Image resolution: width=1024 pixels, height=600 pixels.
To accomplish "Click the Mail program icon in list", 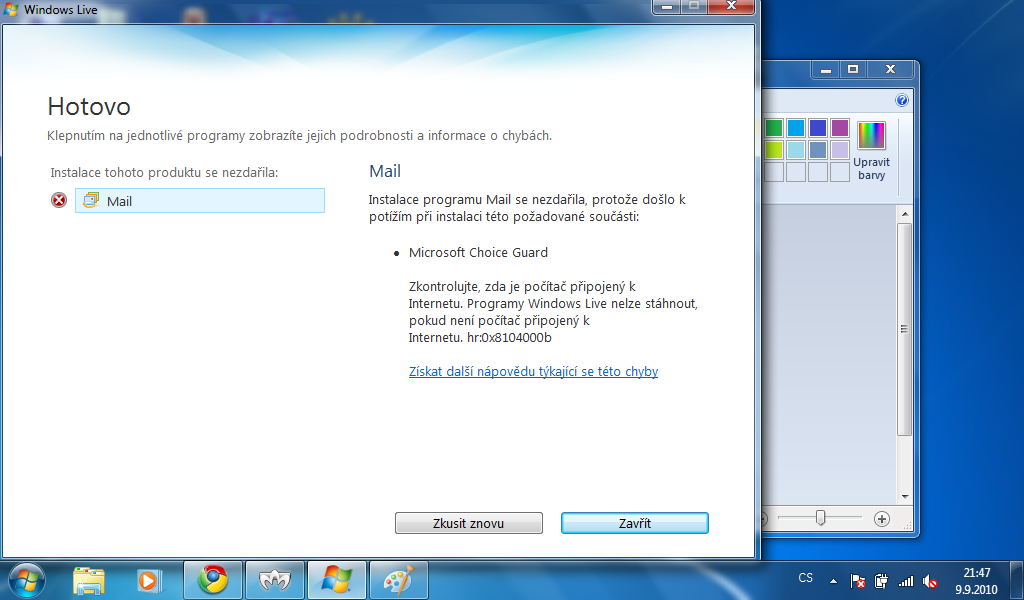I will click(x=91, y=200).
